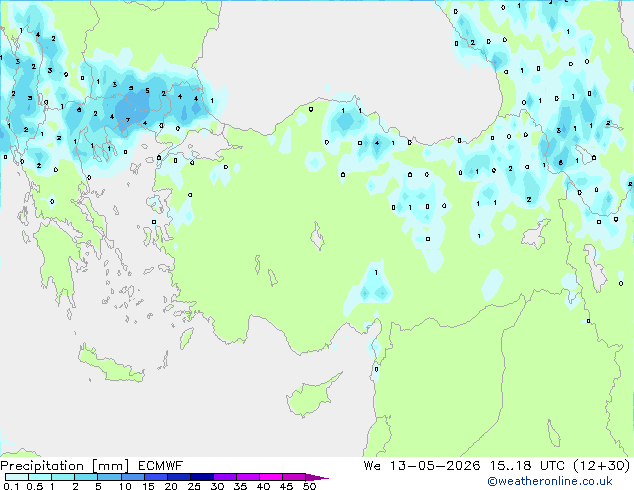Select the 35–40 mm legend color swatch
The width and height of the screenshot is (634, 490).
(247, 477)
